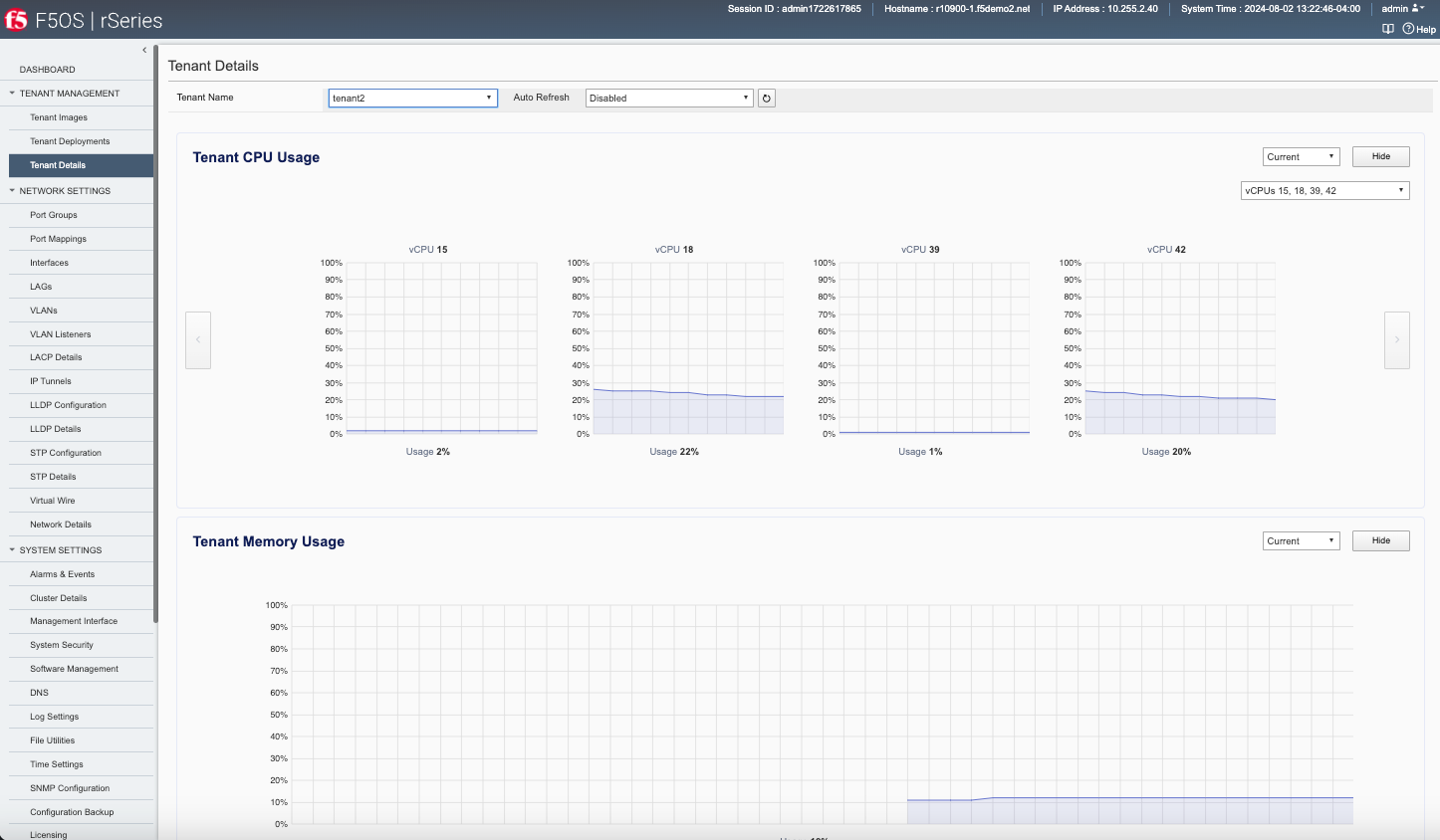The width and height of the screenshot is (1440, 840).
Task: Click the Session ID text in header
Action: [x=795, y=9]
